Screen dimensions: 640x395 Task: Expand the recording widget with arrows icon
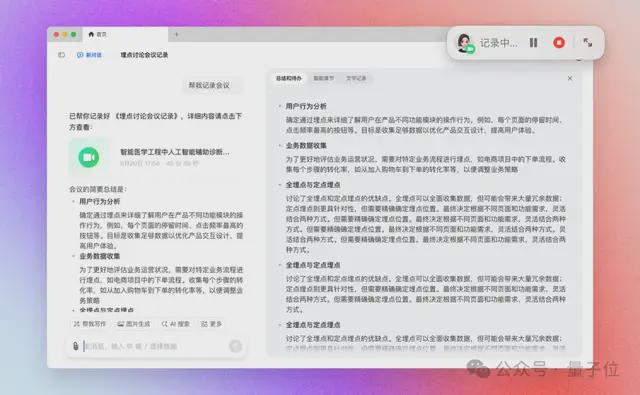coord(587,42)
